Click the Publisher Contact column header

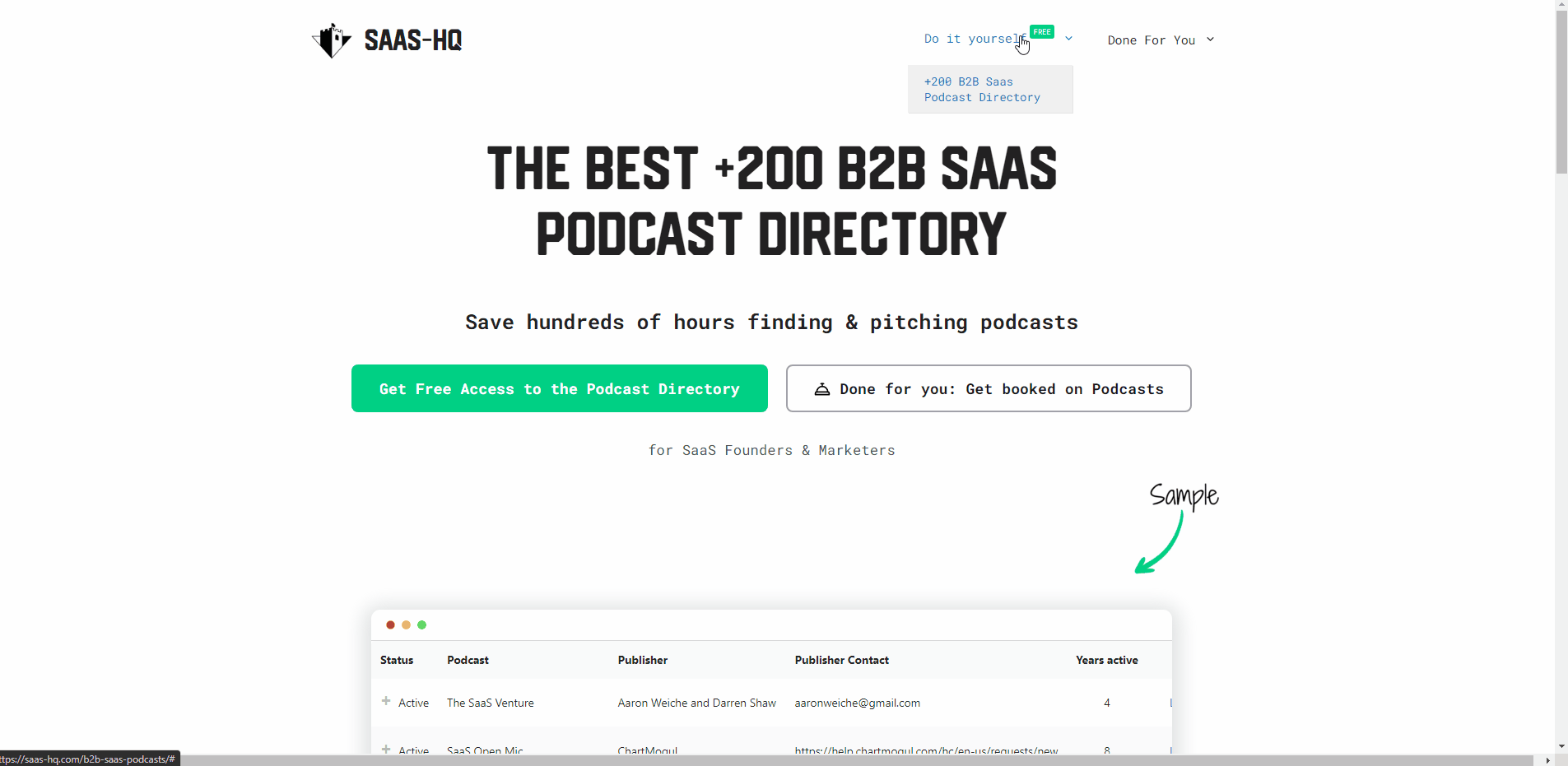[x=841, y=660]
